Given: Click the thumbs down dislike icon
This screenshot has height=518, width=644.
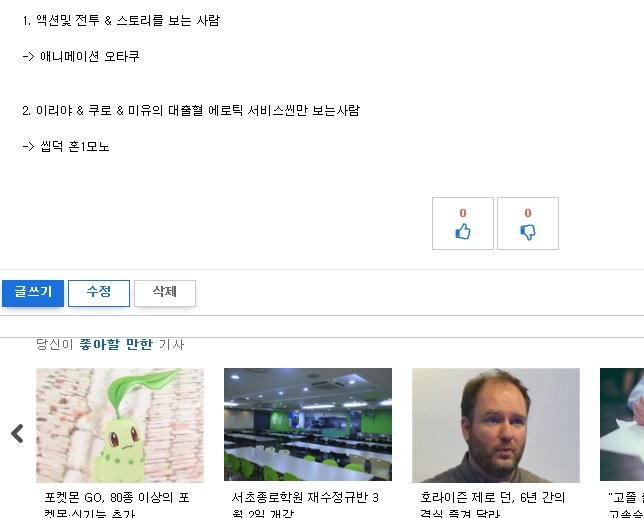Looking at the screenshot, I should (528, 232).
